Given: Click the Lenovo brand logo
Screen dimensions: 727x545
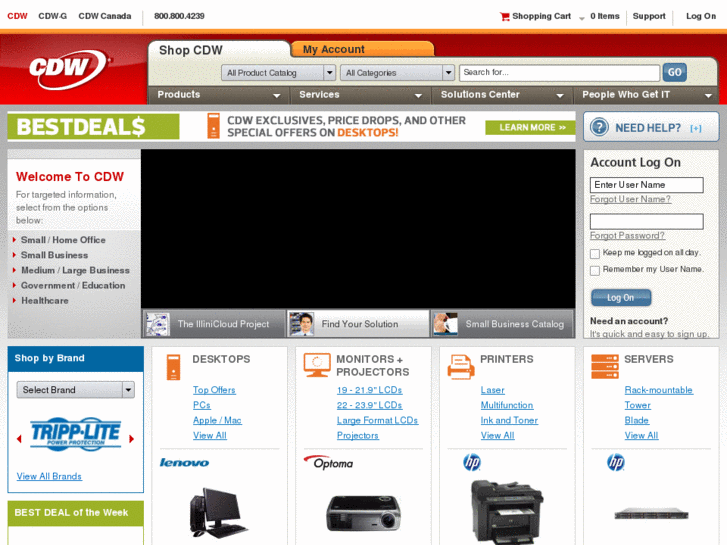Looking at the screenshot, I should click(184, 462).
